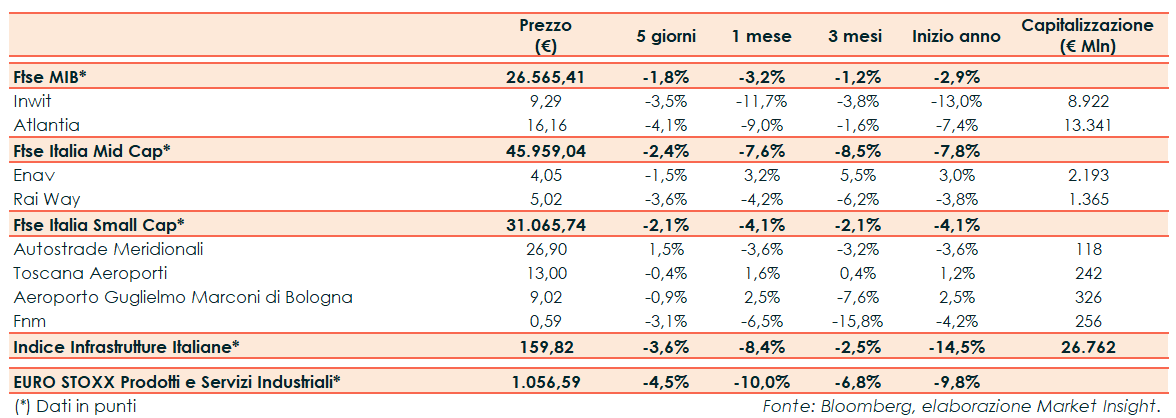
Task: Click the 1 mese column header
Action: [761, 36]
